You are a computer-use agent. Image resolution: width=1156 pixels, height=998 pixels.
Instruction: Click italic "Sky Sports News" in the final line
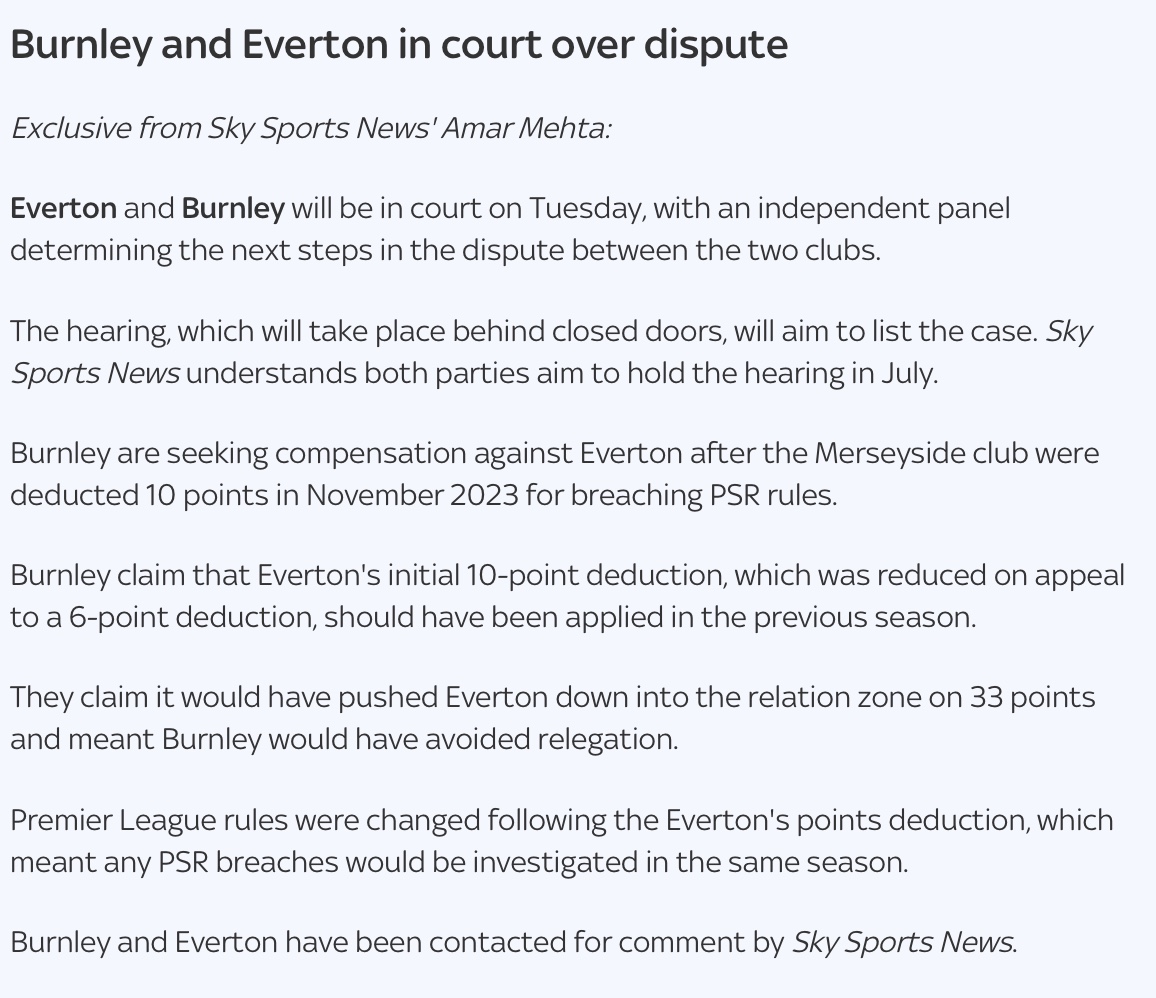[x=902, y=942]
